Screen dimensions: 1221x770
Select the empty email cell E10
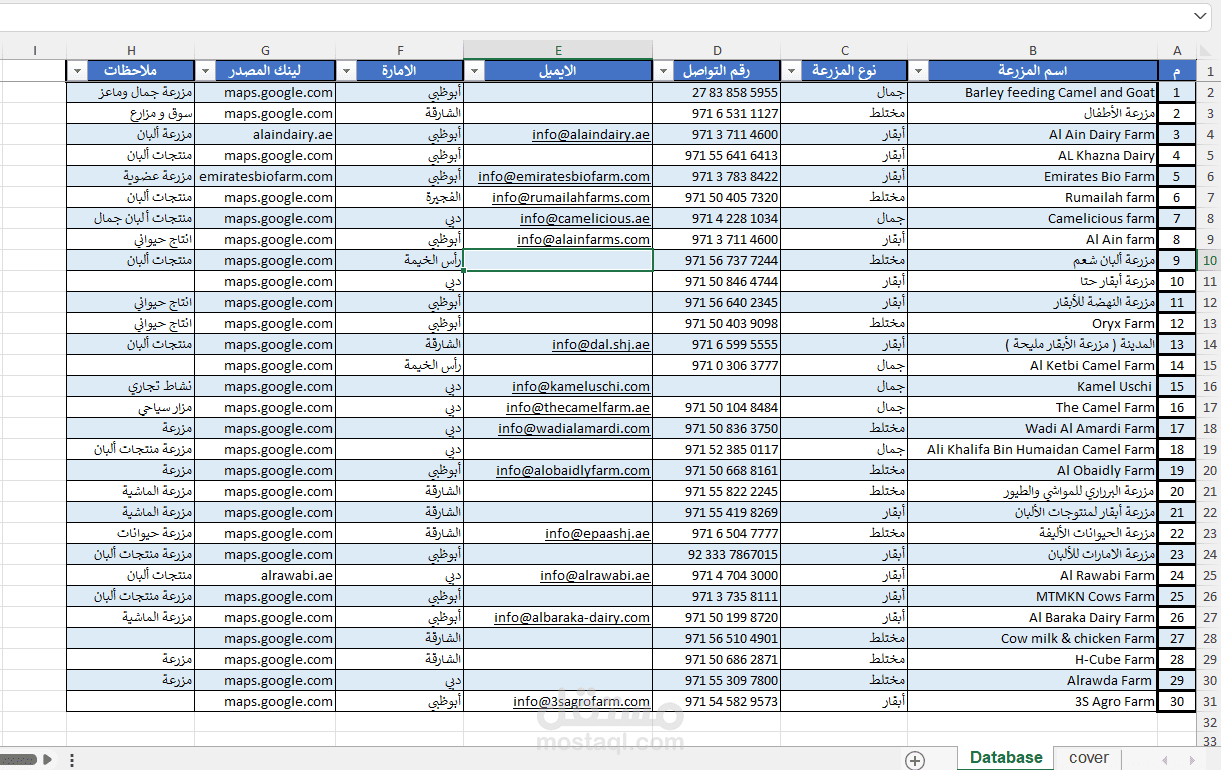[x=558, y=260]
